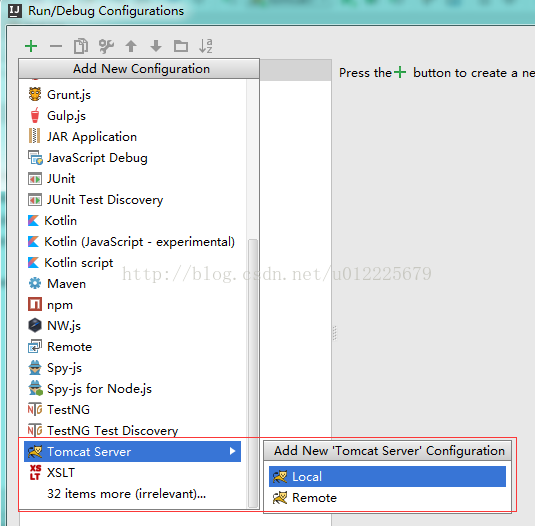
Task: Click the green Add New Configuration plus
Action: (x=31, y=46)
